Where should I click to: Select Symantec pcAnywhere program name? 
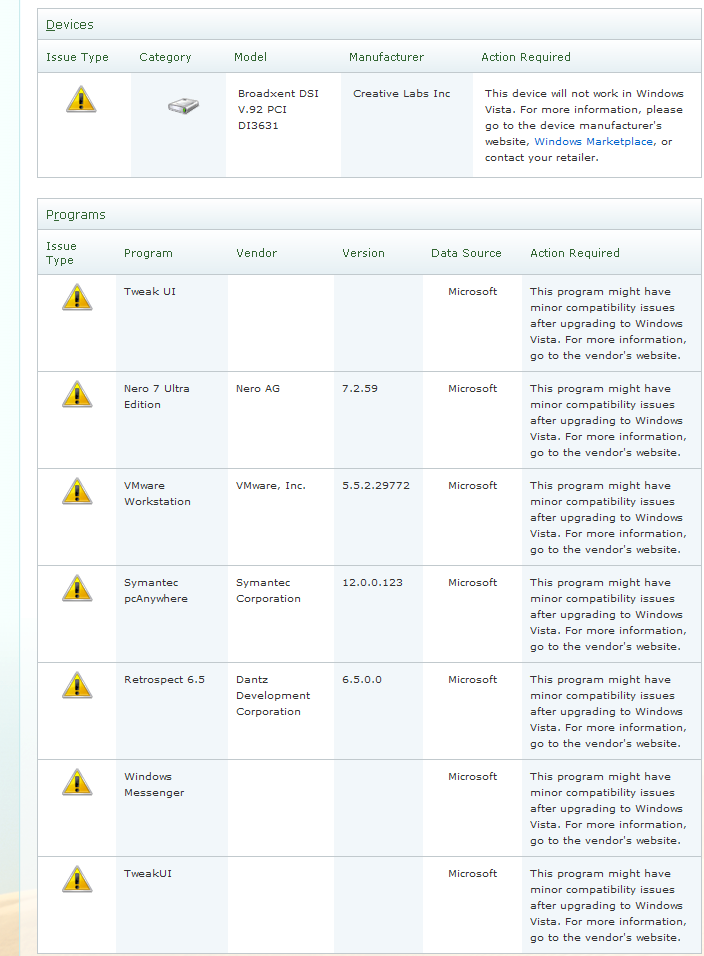click(156, 590)
